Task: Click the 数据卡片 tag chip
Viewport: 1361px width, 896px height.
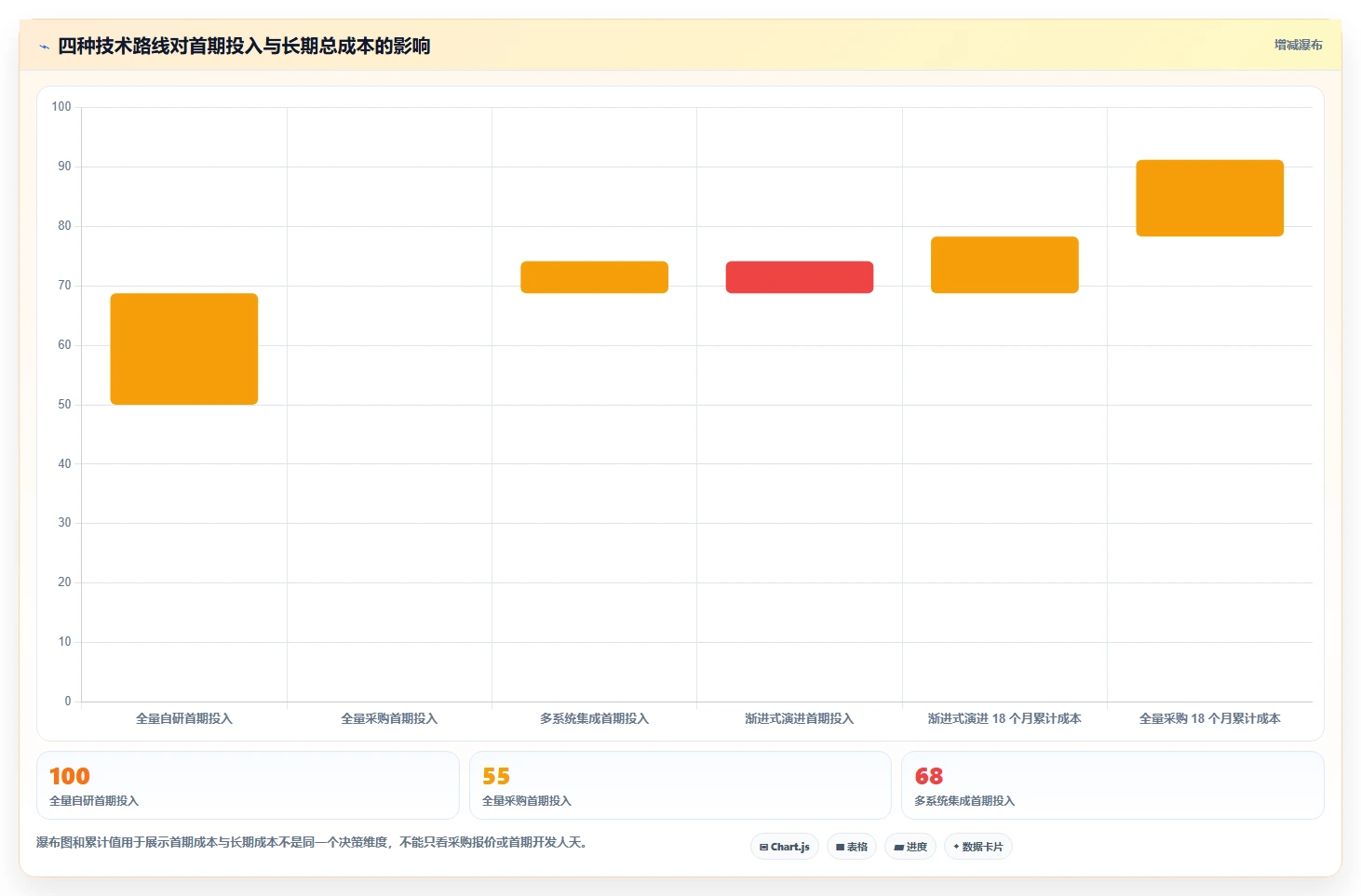Action: [x=978, y=847]
